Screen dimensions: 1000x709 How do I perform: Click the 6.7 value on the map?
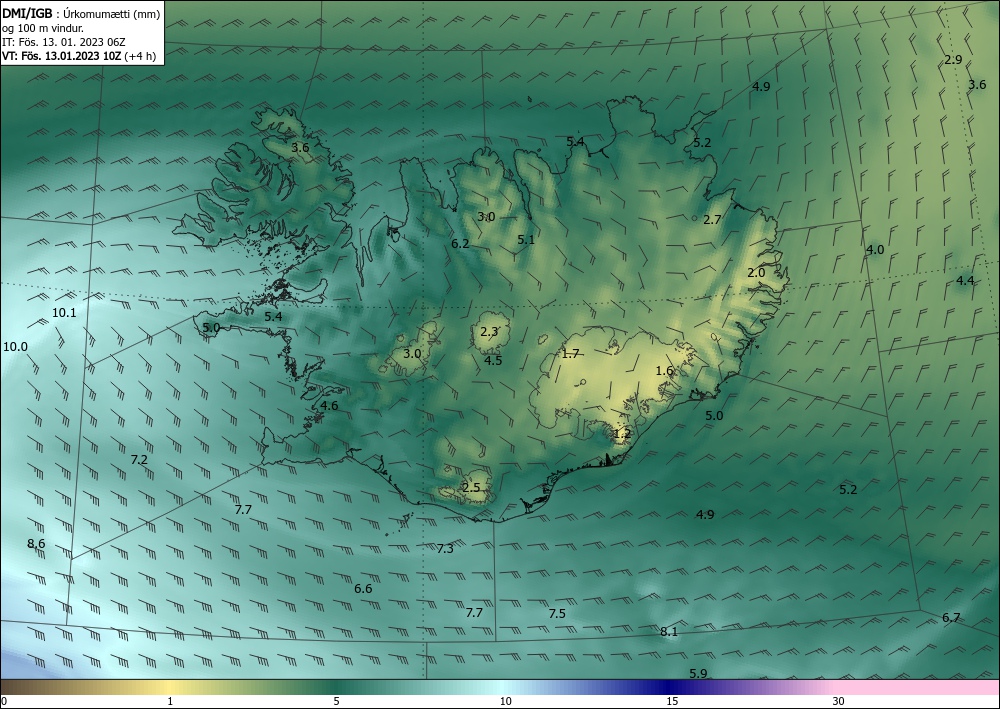(951, 617)
